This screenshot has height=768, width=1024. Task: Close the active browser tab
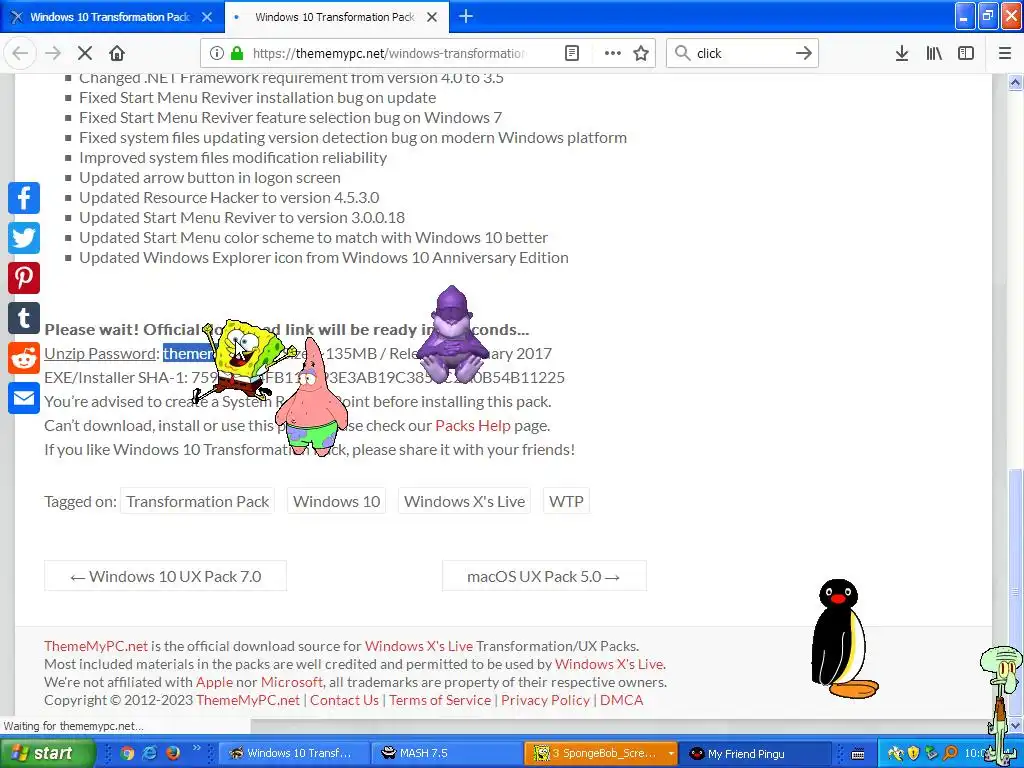click(432, 17)
